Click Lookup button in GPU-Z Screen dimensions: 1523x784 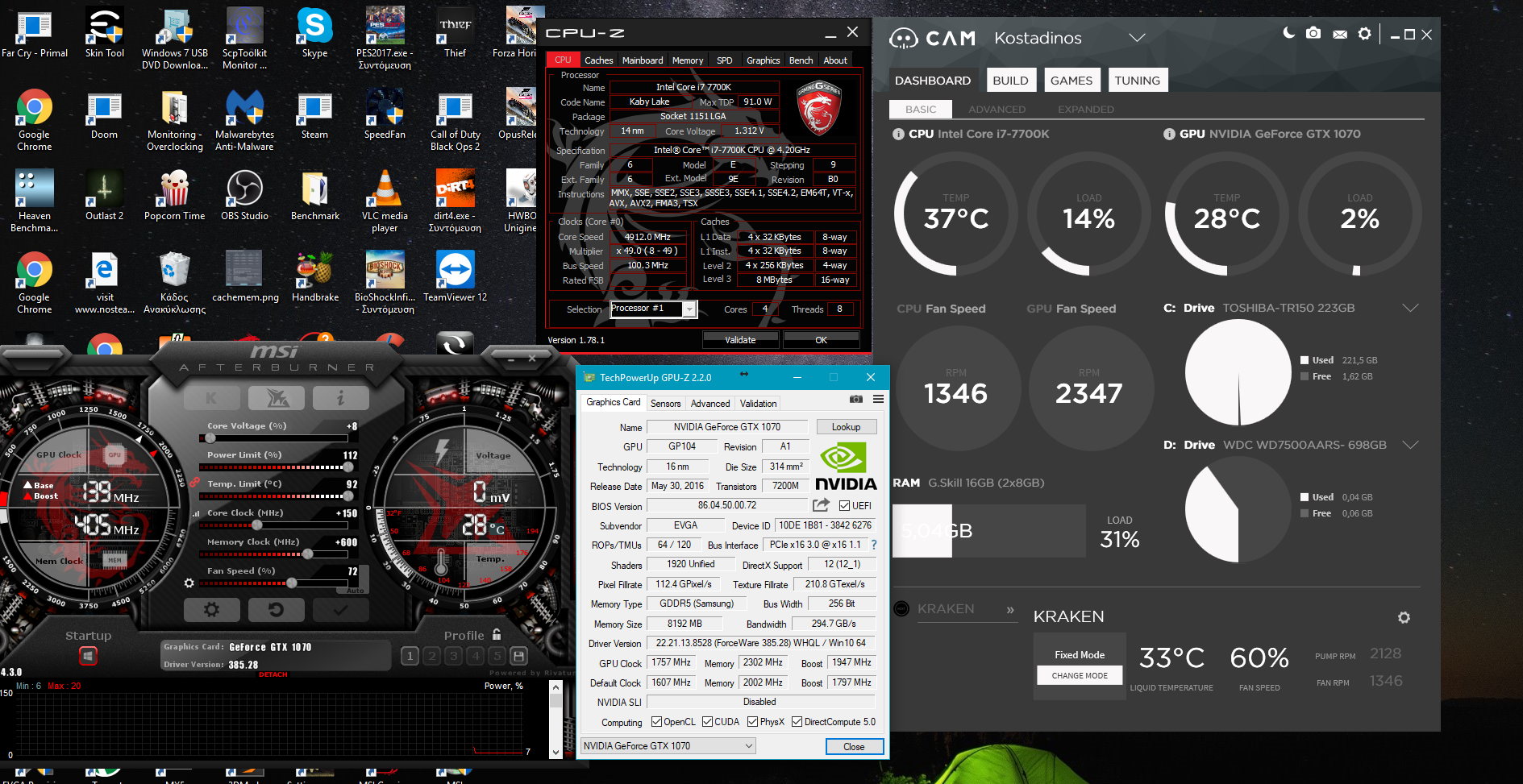point(846,427)
